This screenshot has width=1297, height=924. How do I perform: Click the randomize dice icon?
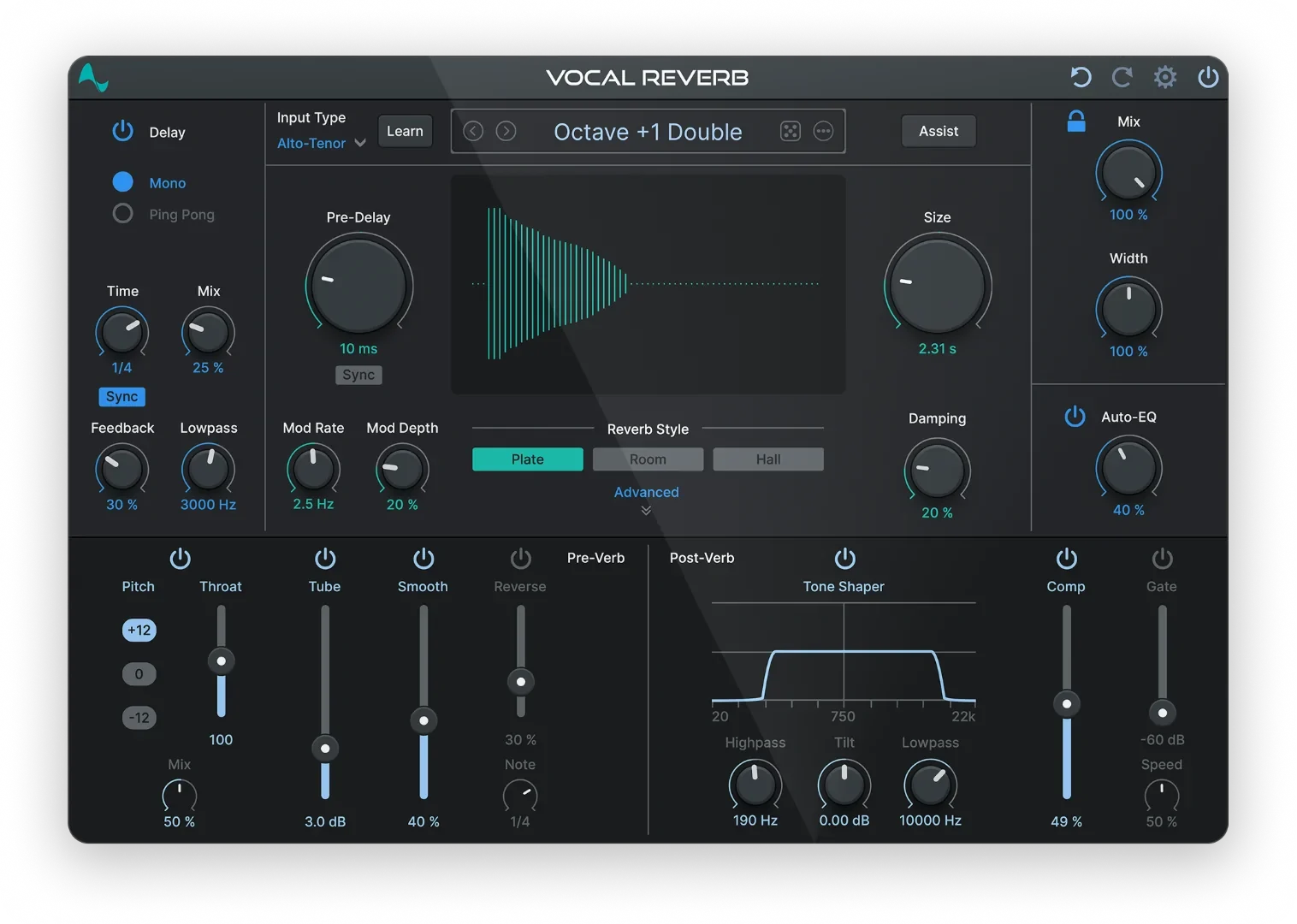point(790,131)
